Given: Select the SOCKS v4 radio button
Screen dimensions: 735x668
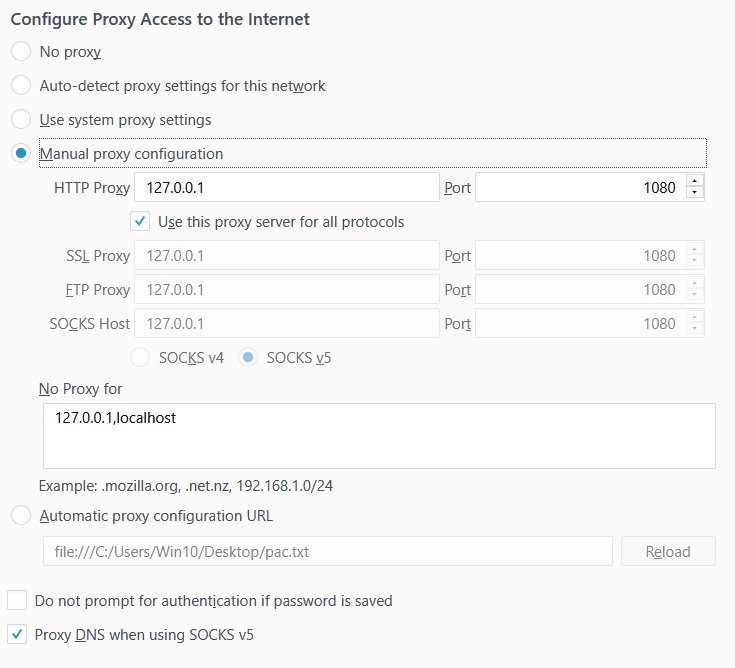Looking at the screenshot, I should point(140,358).
